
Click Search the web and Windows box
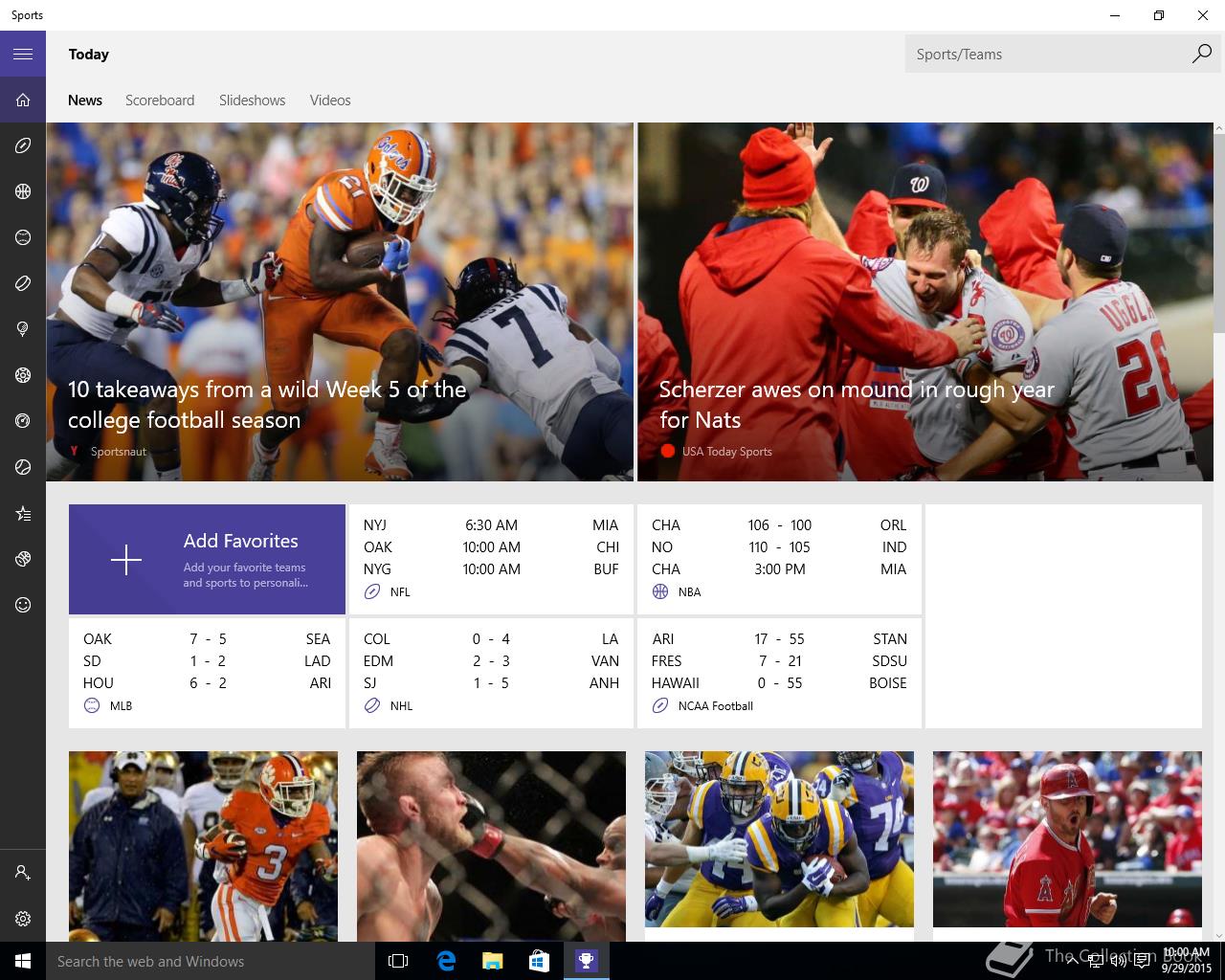click(211, 961)
